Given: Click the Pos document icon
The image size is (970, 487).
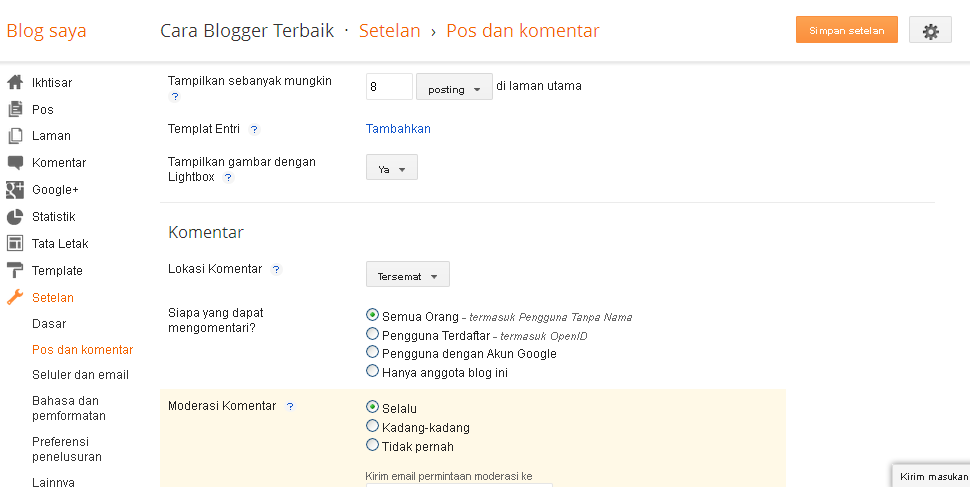Looking at the screenshot, I should click(x=15, y=110).
